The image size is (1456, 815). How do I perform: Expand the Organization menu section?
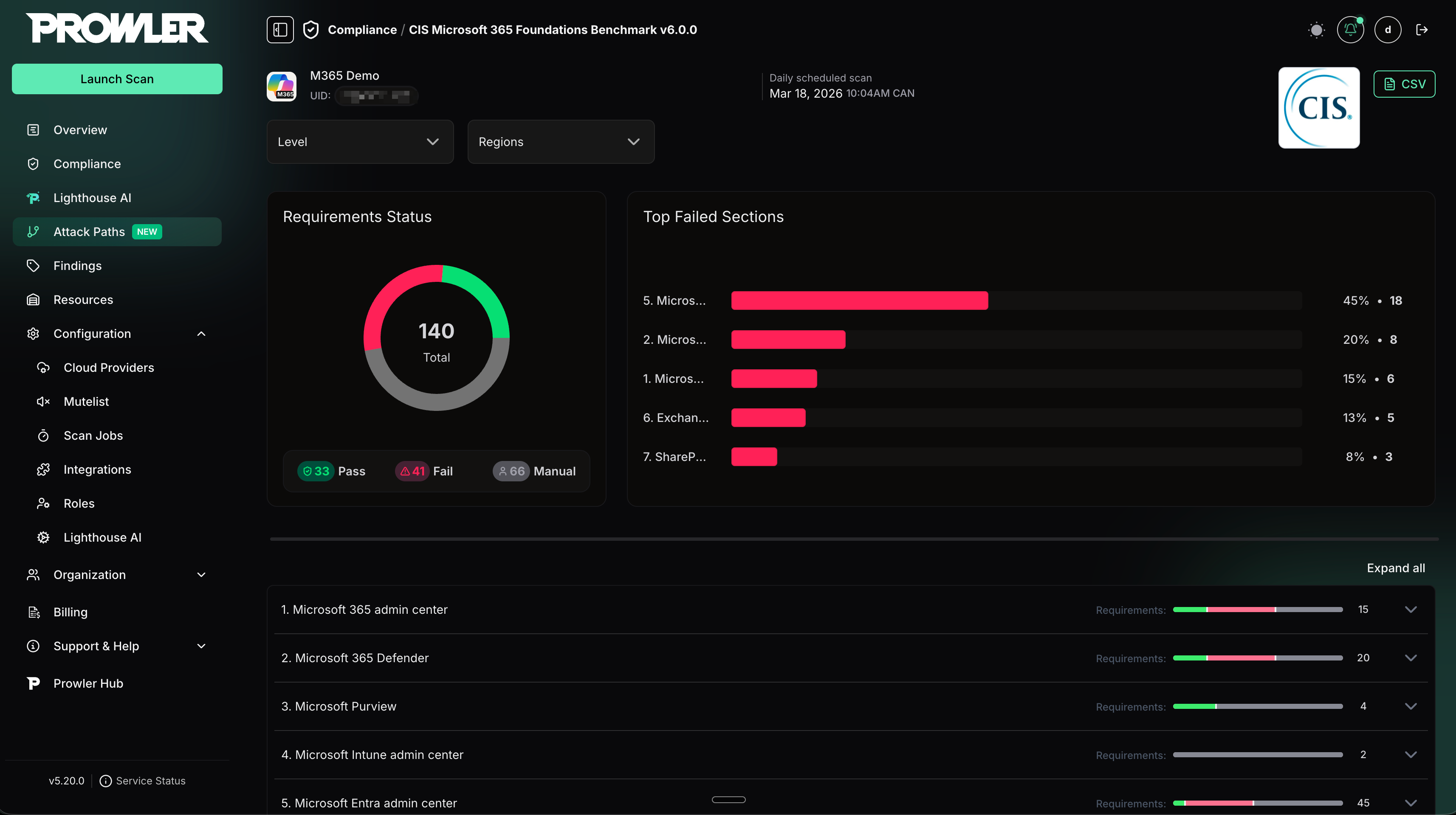click(x=201, y=574)
